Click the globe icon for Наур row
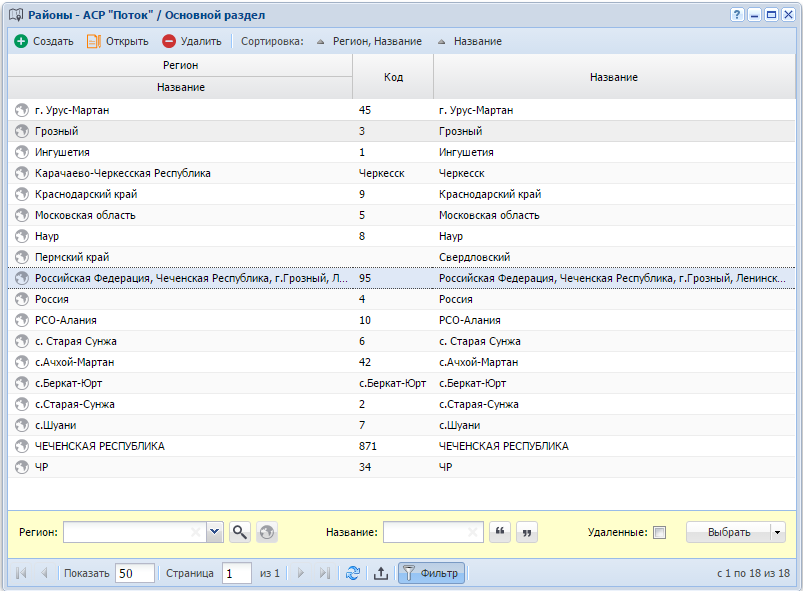This screenshot has width=803, height=591. (22, 236)
